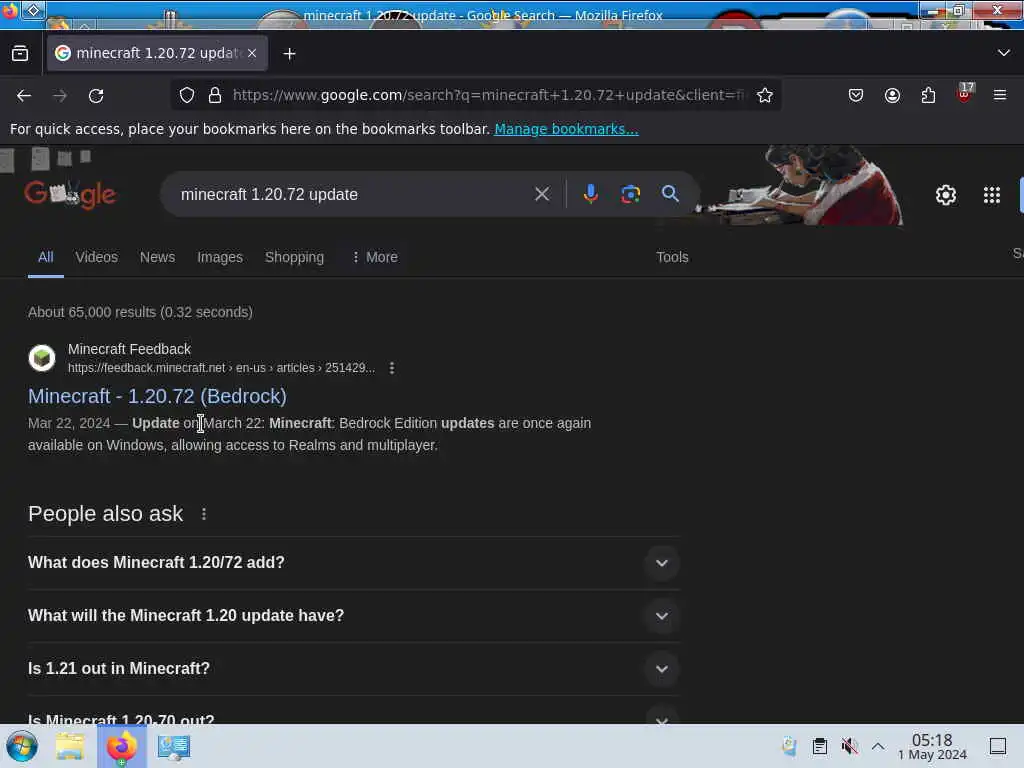Screen dimensions: 1024x768
Task: Expand Is 1.21 out in Minecraft?
Action: coord(353,669)
